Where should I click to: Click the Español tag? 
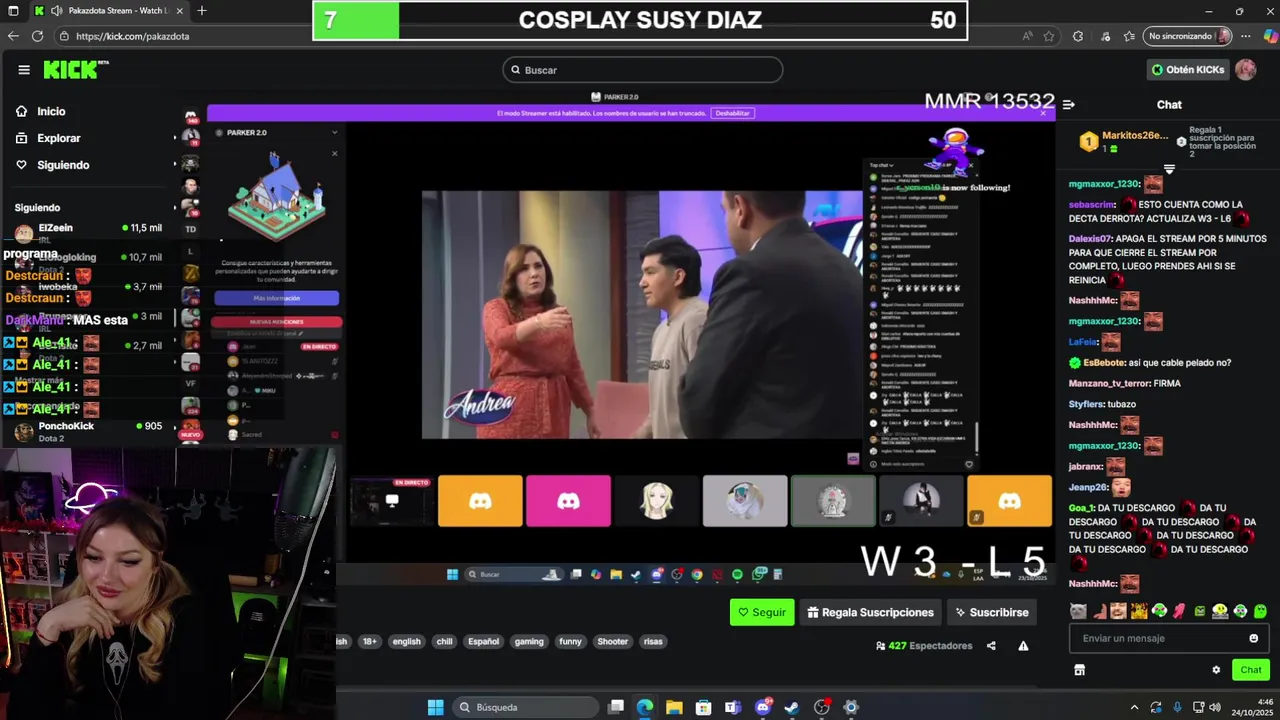(x=483, y=642)
